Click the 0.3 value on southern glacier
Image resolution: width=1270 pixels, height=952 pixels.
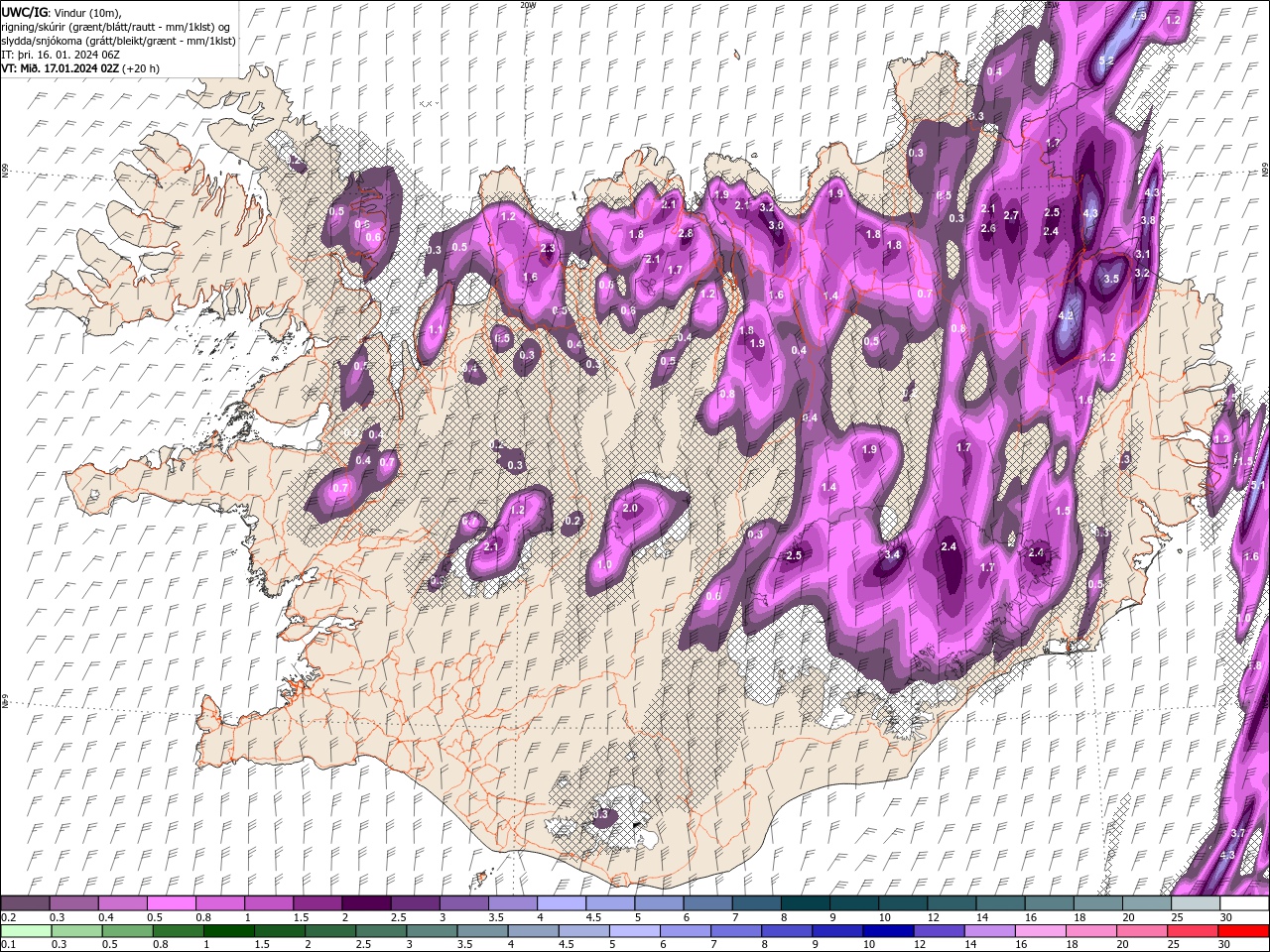point(600,814)
